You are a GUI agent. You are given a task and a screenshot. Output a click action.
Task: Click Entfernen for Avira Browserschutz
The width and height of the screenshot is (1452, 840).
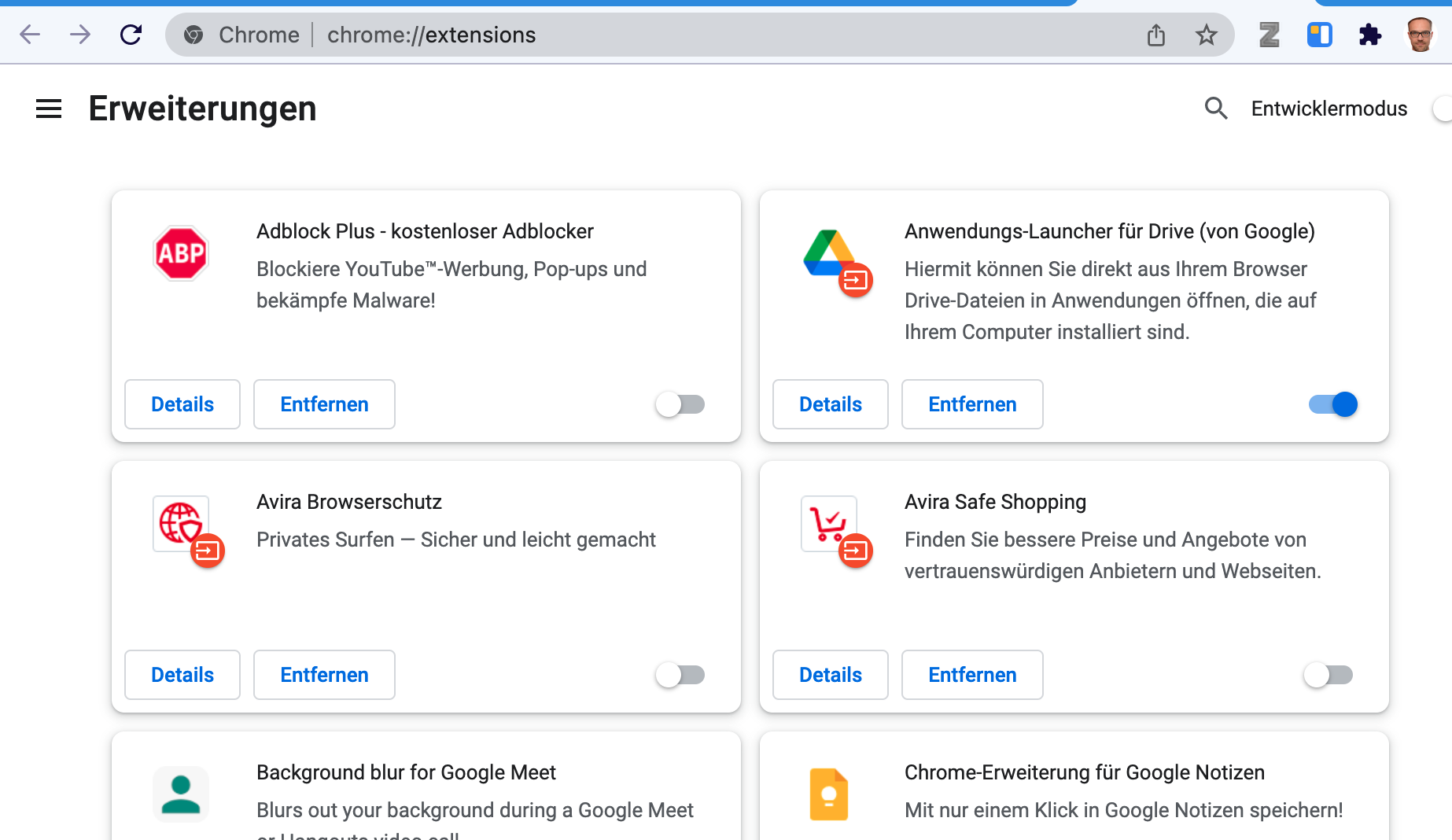[324, 675]
